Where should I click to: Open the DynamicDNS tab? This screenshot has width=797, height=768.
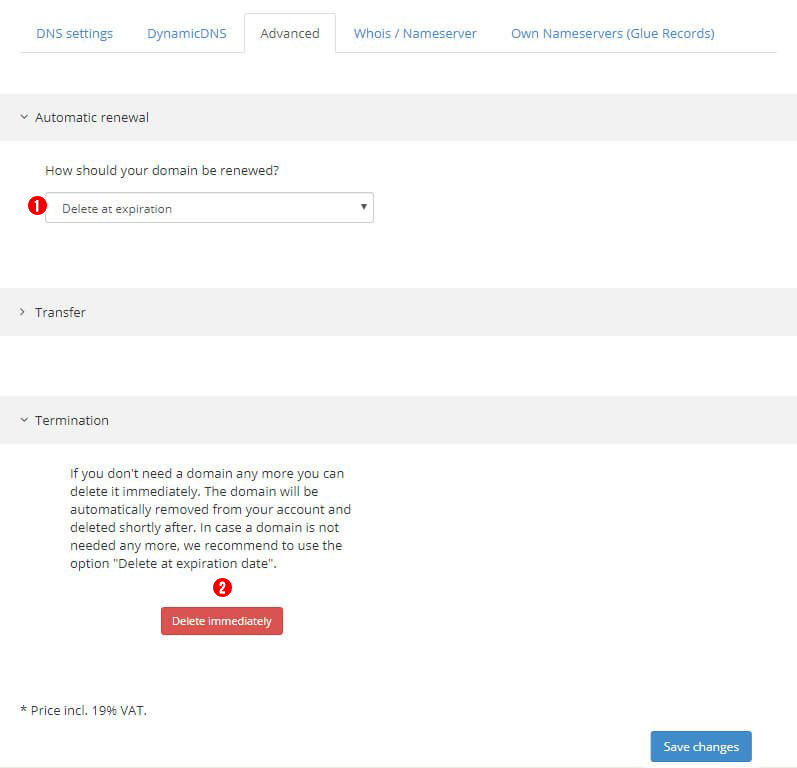(x=187, y=34)
